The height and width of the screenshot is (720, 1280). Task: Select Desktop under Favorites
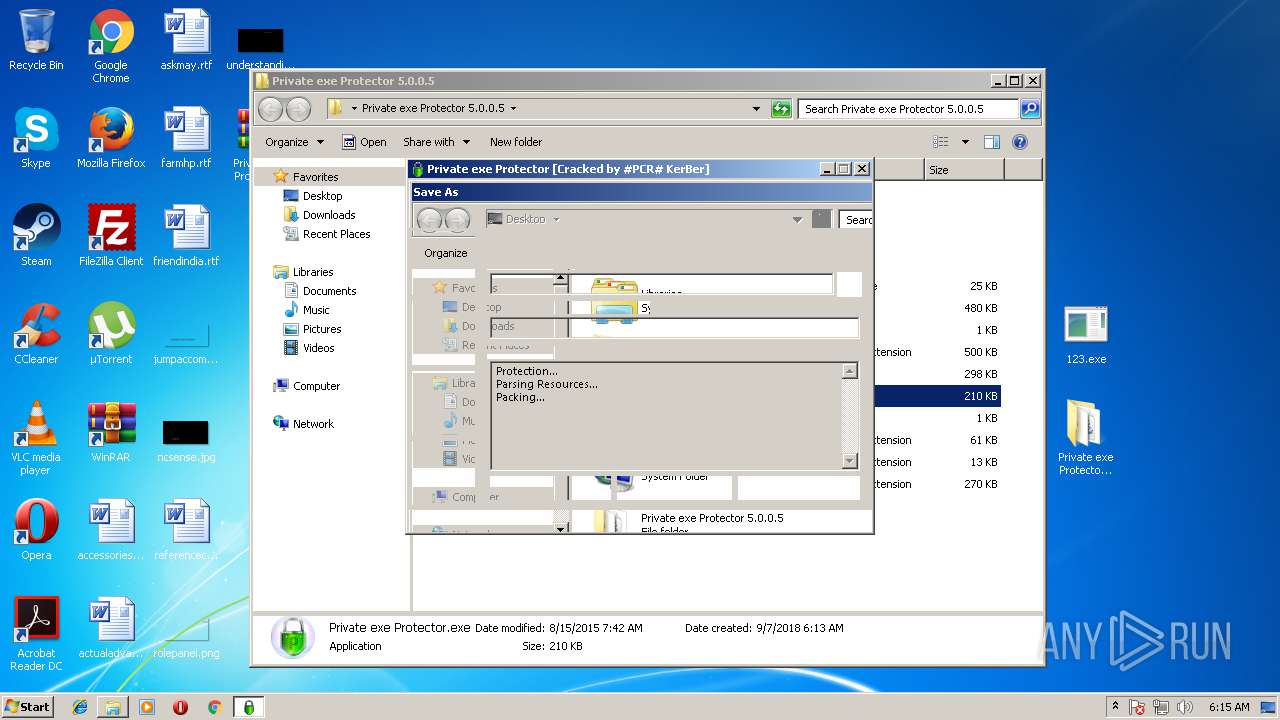pyautogui.click(x=322, y=196)
